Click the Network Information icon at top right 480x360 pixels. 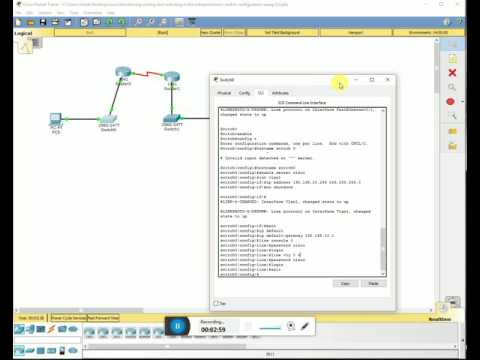(447, 22)
